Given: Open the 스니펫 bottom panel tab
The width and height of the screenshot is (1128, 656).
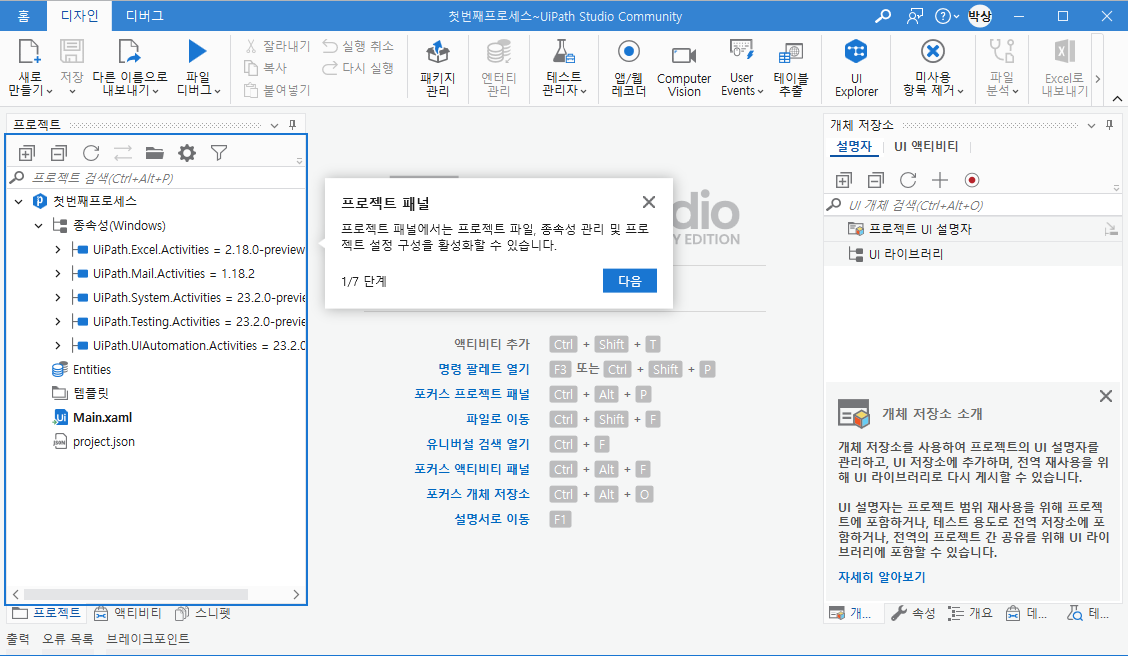Looking at the screenshot, I should point(204,613).
